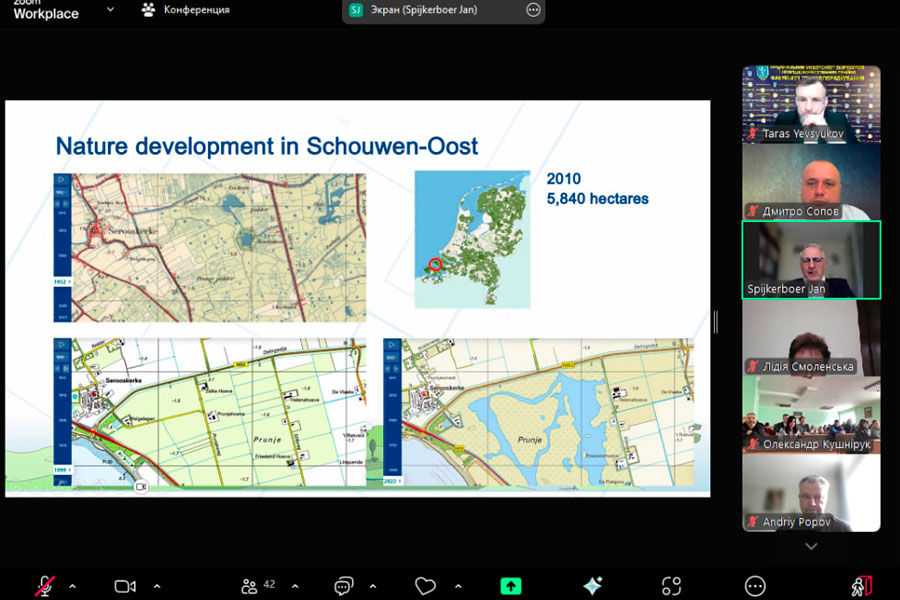Click the leave meeting icon
Image resolution: width=900 pixels, height=600 pixels.
coord(862,586)
